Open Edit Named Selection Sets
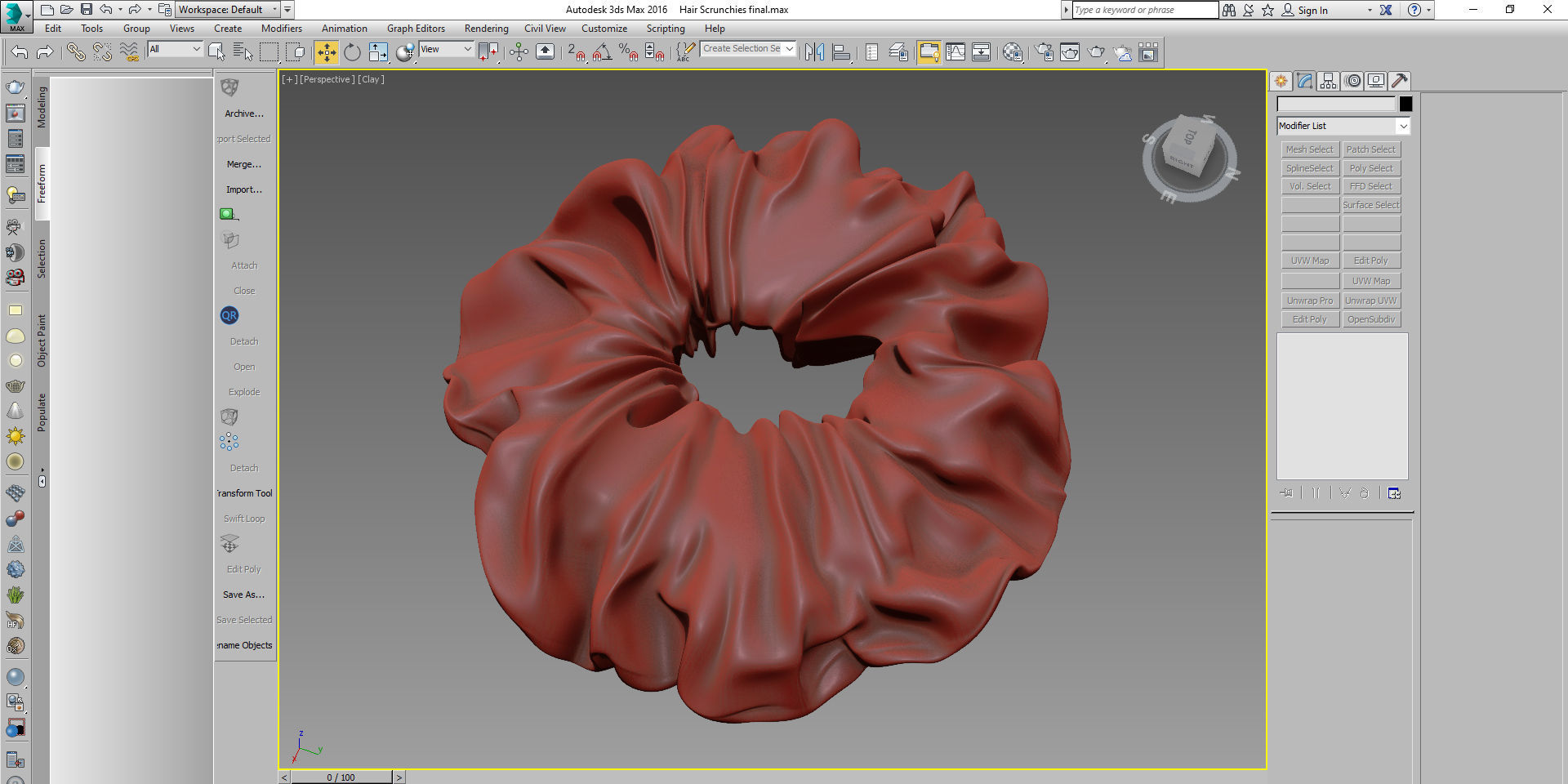This screenshot has width=1568, height=784. click(x=685, y=52)
